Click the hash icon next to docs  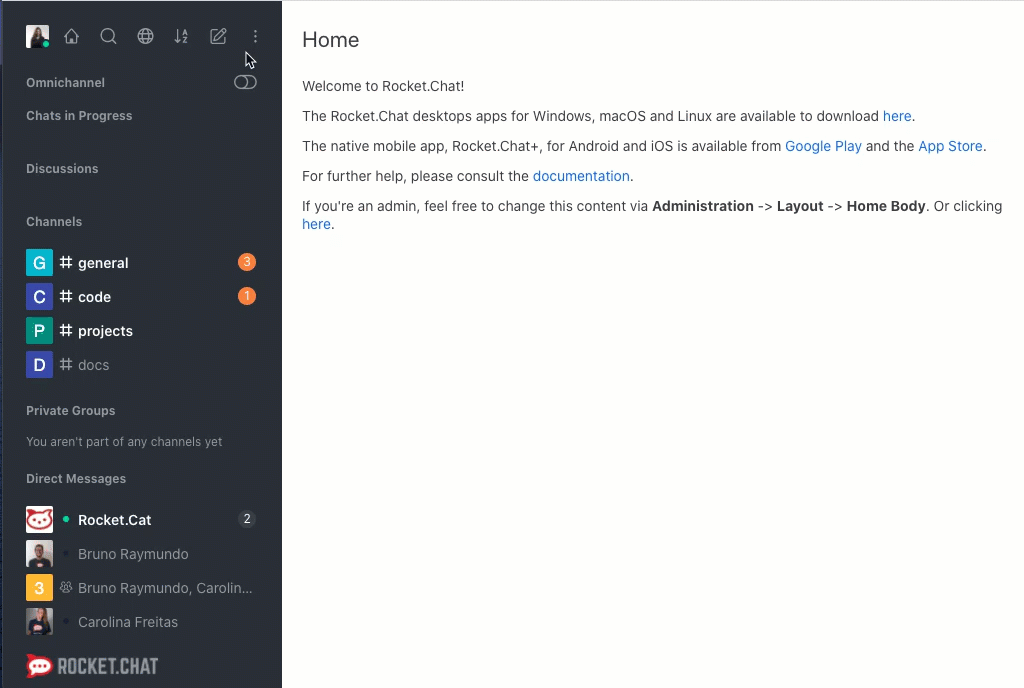66,364
